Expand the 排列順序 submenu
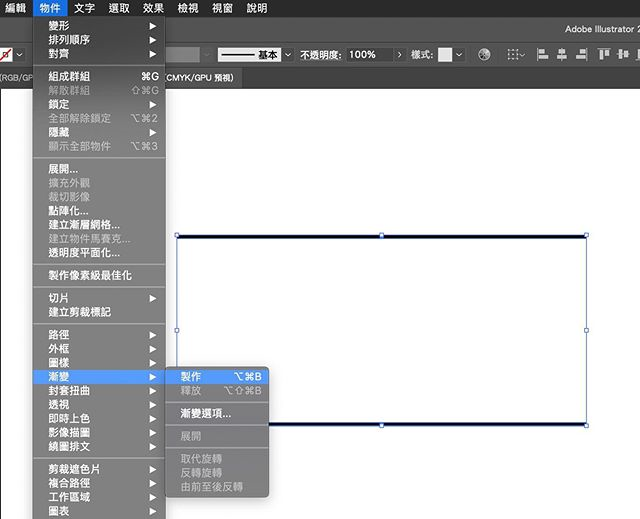640x519 pixels. point(99,40)
